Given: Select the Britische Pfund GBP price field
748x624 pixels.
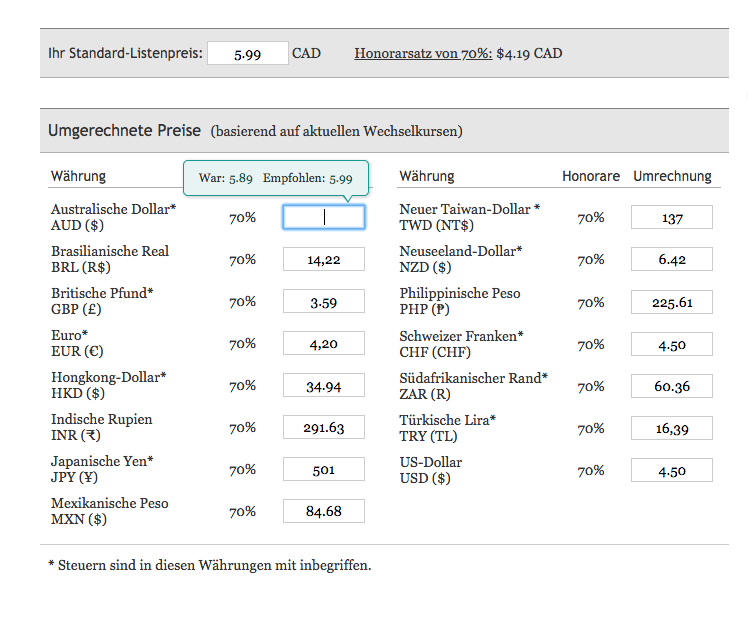Looking at the screenshot, I should click(x=323, y=302).
